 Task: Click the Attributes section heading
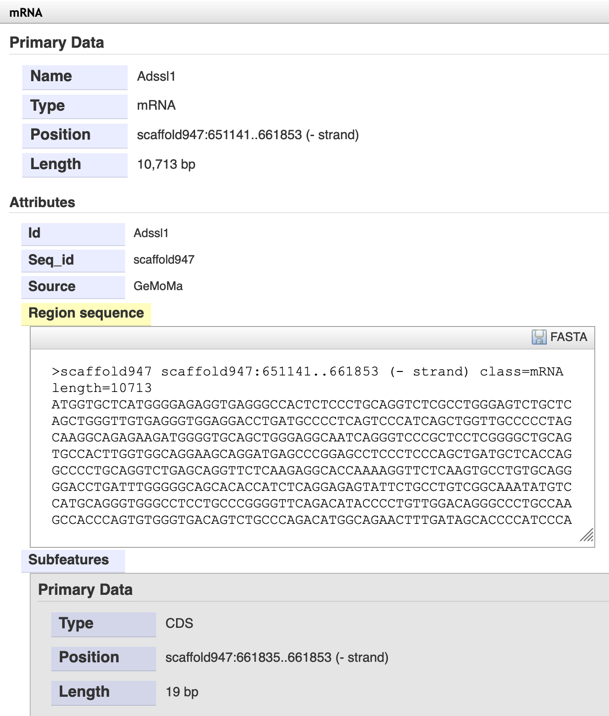point(43,202)
